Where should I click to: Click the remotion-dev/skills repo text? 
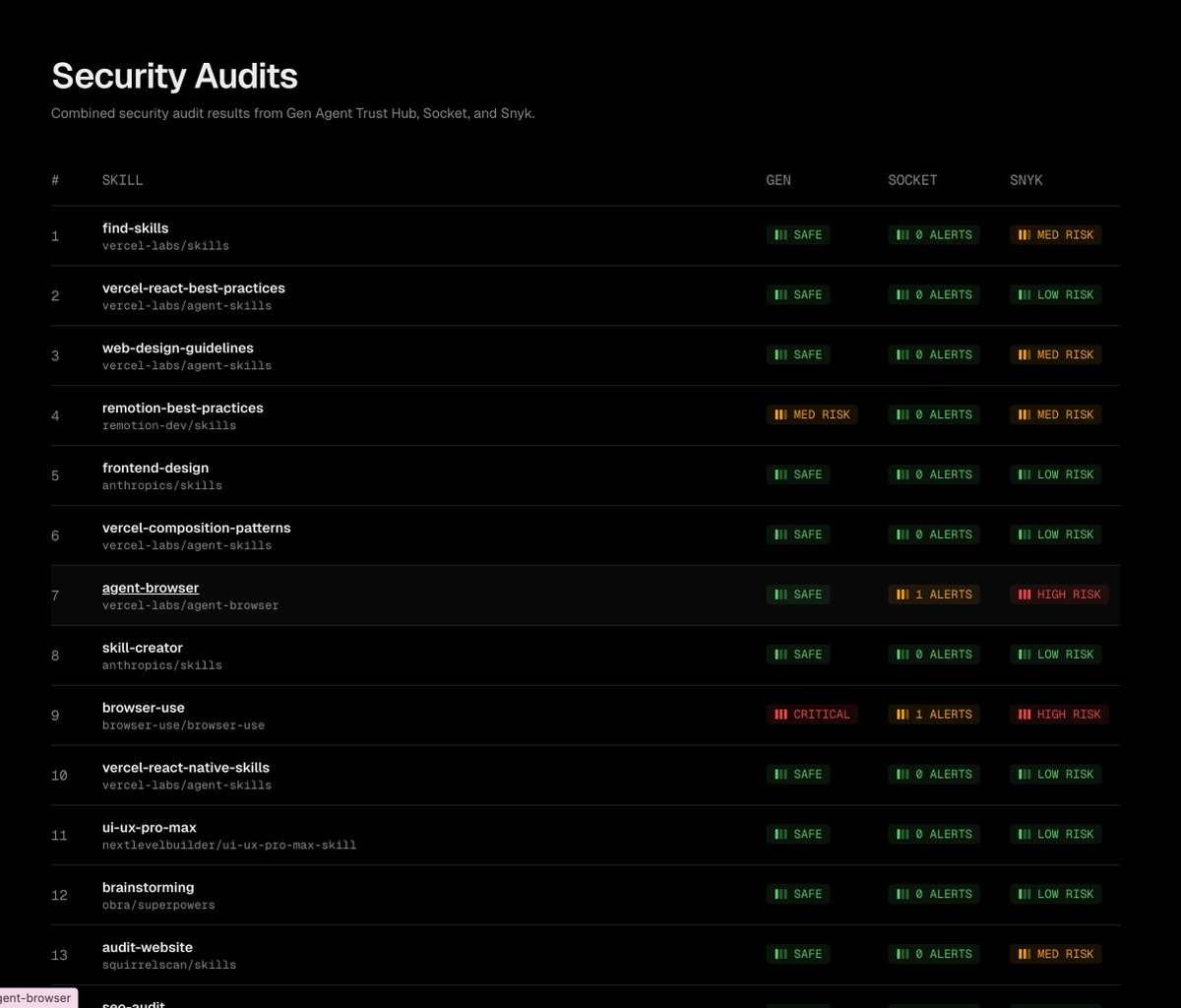169,426
